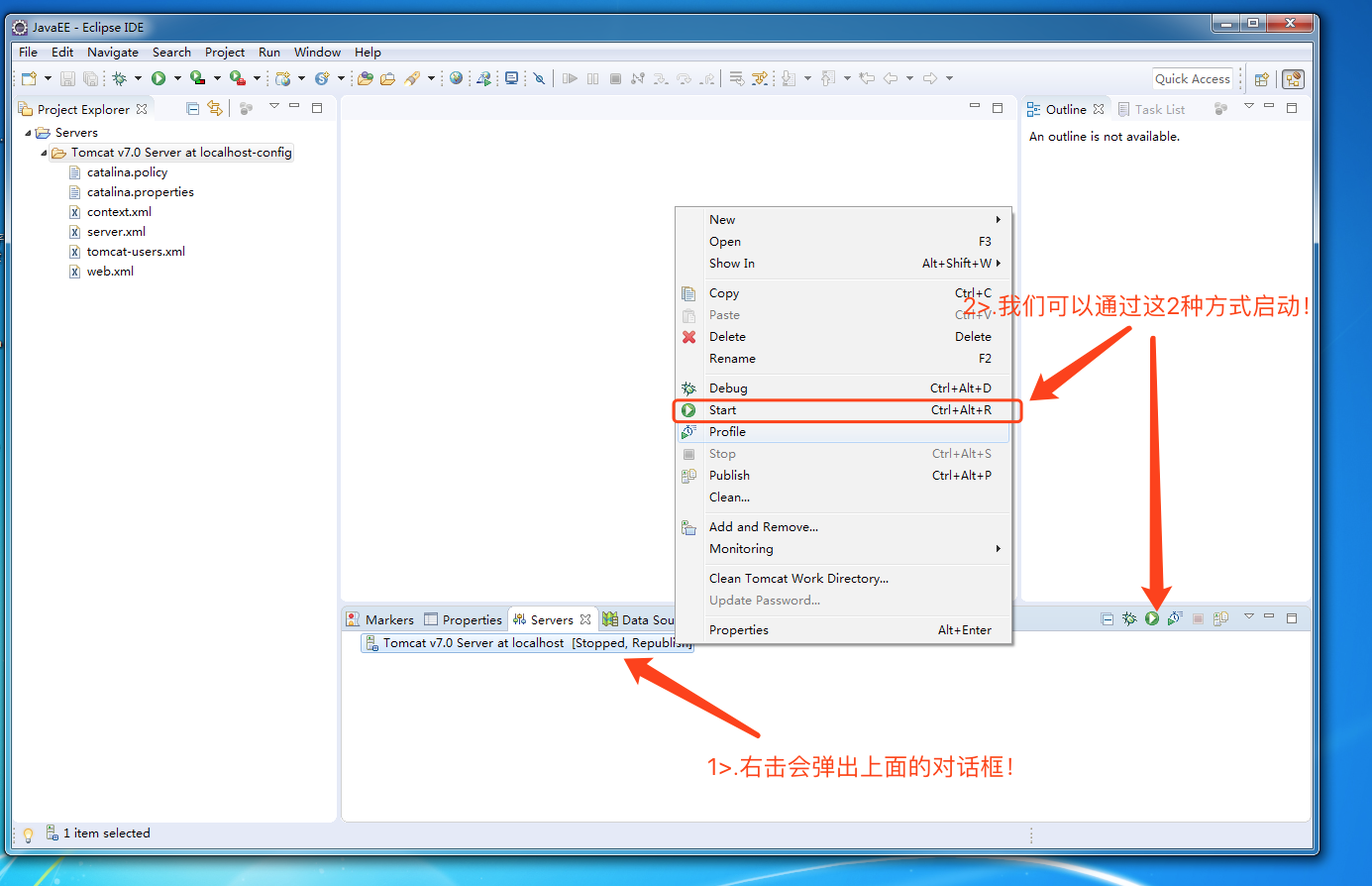Image resolution: width=1372 pixels, height=886 pixels.
Task: Collapse the Servers tree node
Action: (28, 133)
